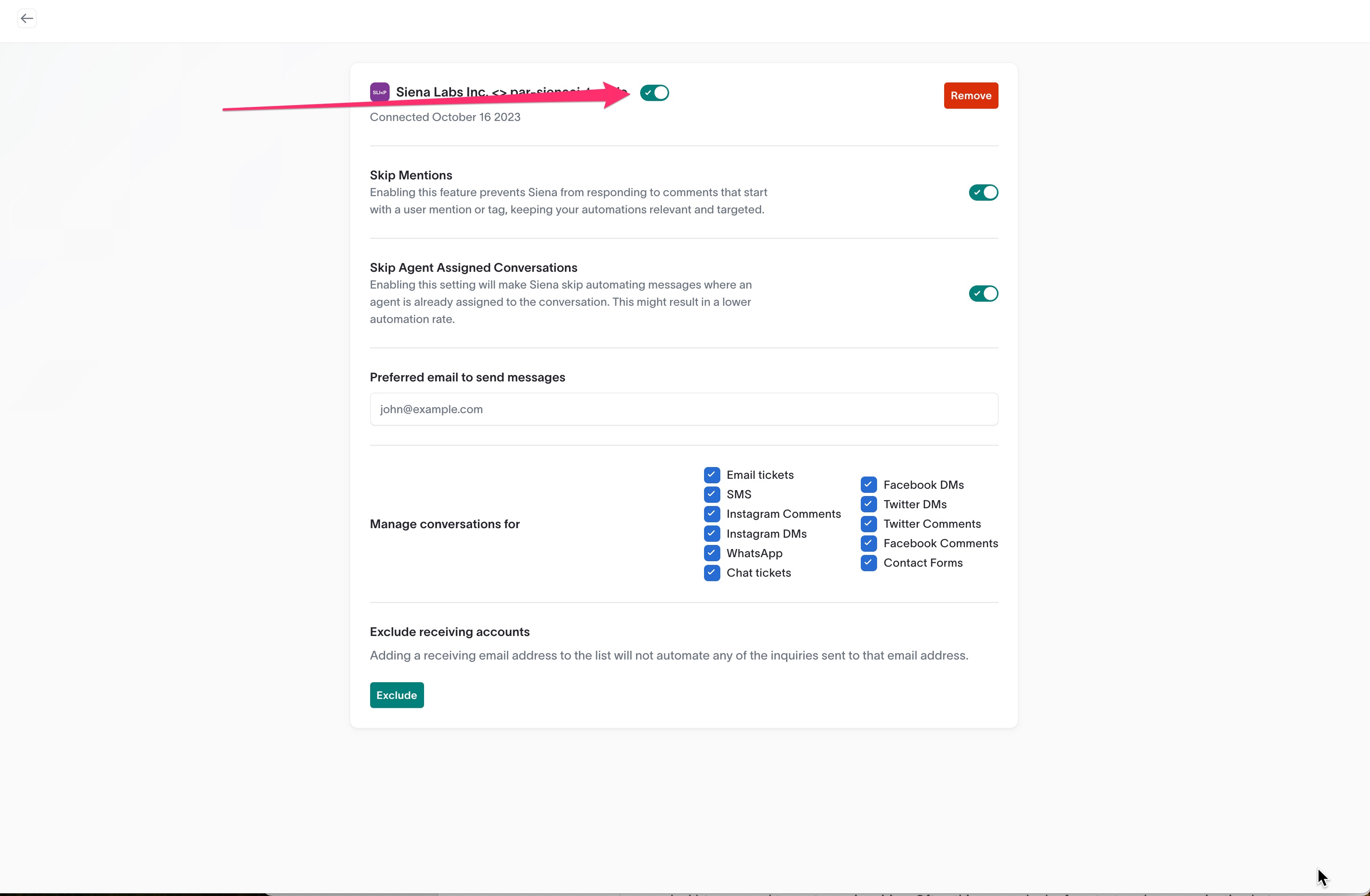Focus the preferred email input field

(x=684, y=409)
